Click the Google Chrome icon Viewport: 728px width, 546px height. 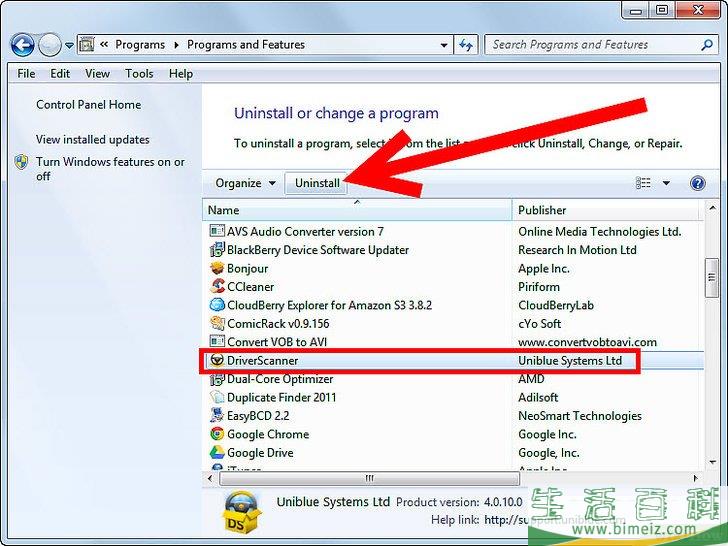click(217, 434)
